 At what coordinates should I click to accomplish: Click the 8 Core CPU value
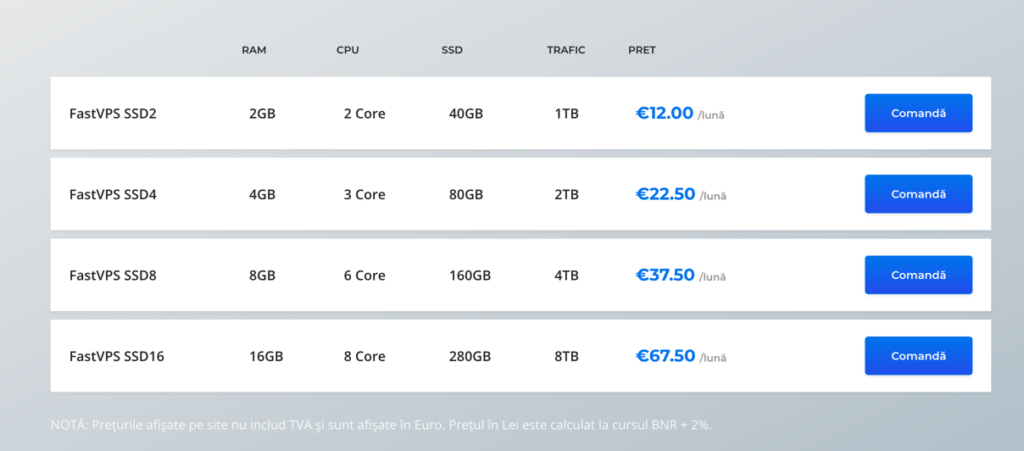pos(364,356)
